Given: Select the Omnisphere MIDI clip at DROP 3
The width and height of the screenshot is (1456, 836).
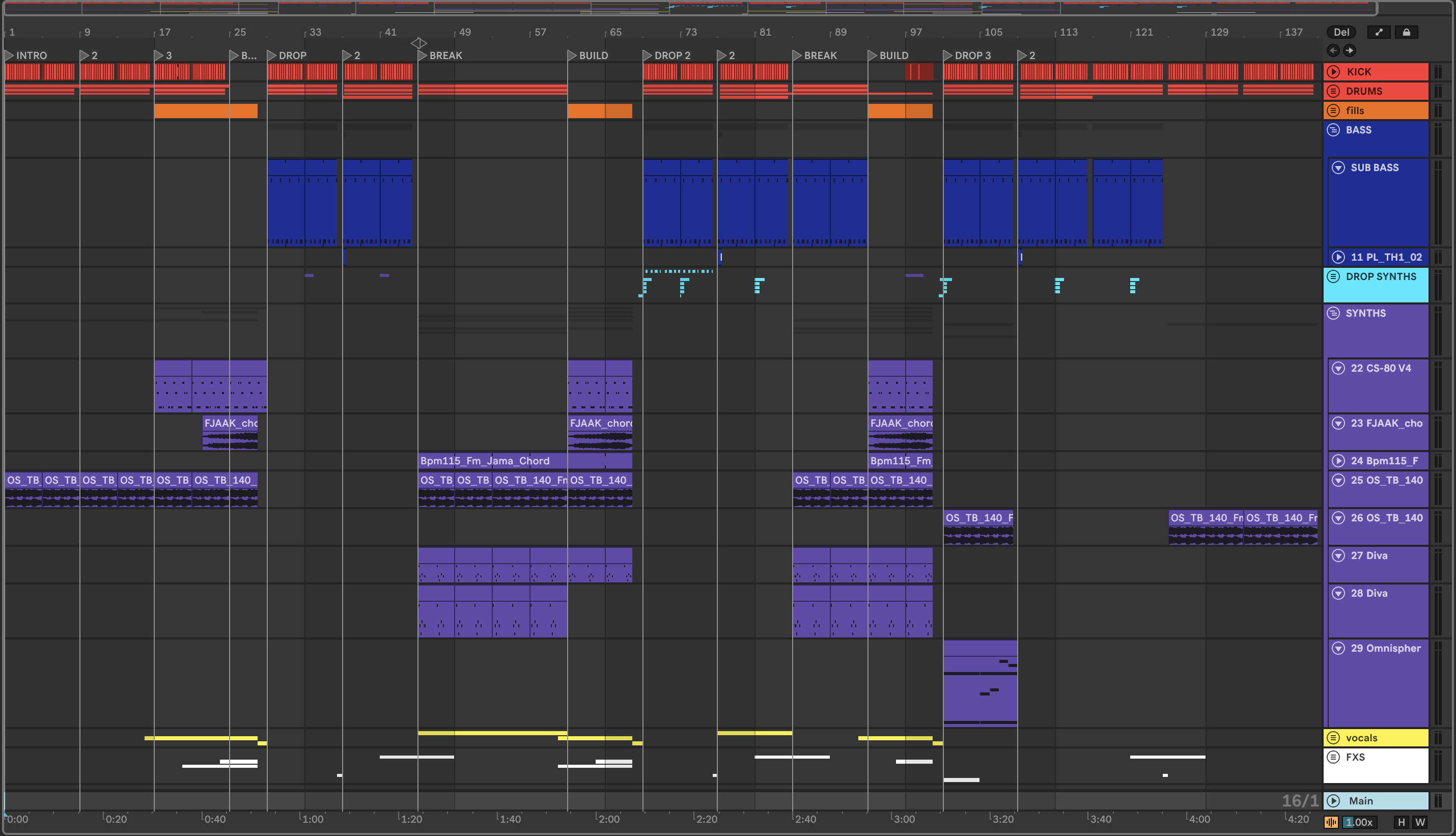Looking at the screenshot, I should pos(980,683).
